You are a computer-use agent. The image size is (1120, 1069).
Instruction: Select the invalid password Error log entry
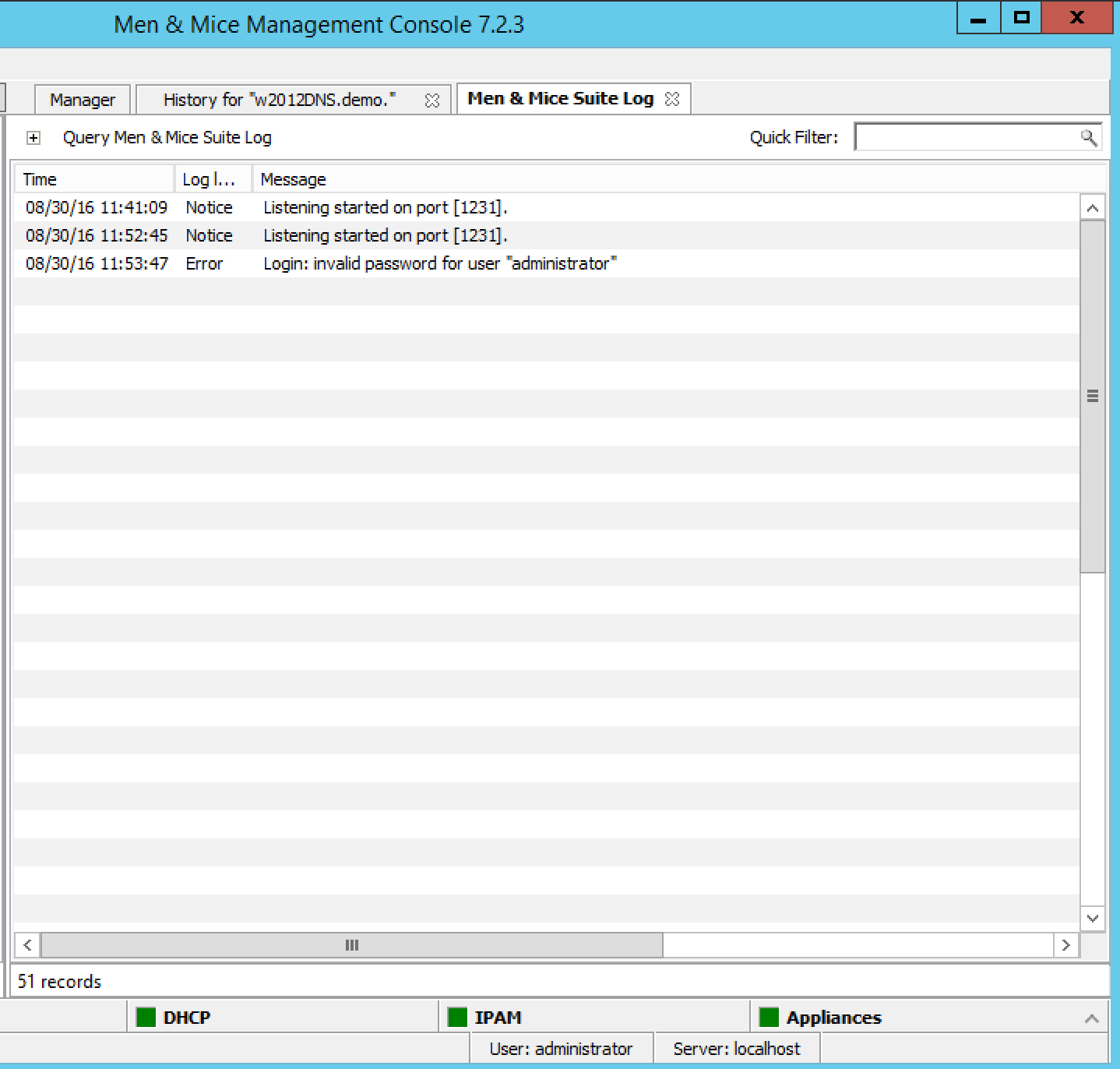tap(439, 263)
